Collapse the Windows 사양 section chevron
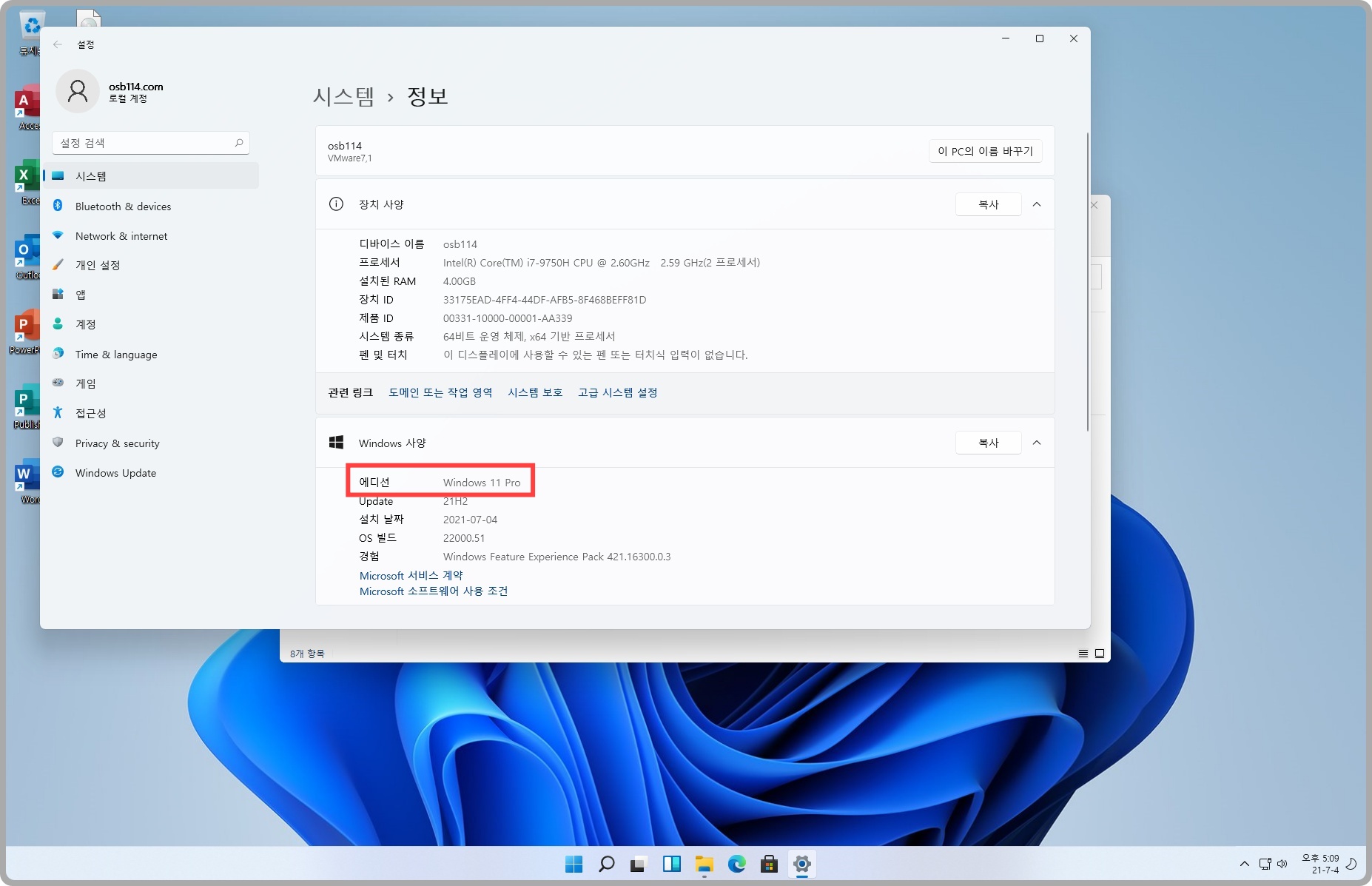This screenshot has height=886, width=1372. click(1037, 443)
